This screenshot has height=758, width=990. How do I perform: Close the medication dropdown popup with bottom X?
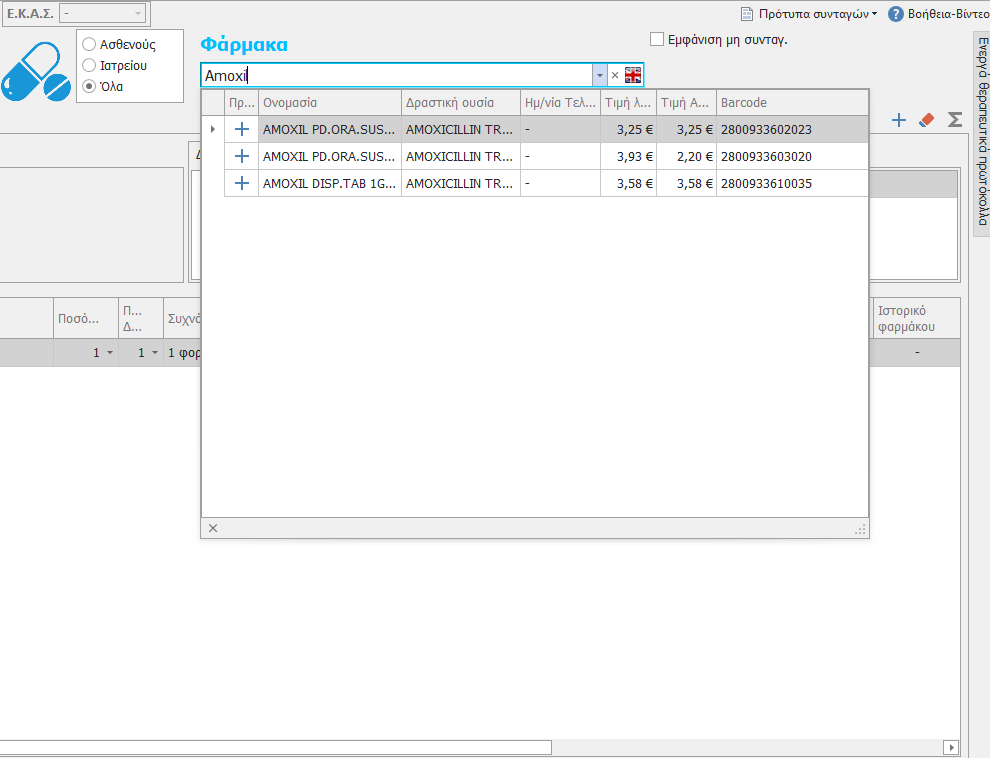212,528
